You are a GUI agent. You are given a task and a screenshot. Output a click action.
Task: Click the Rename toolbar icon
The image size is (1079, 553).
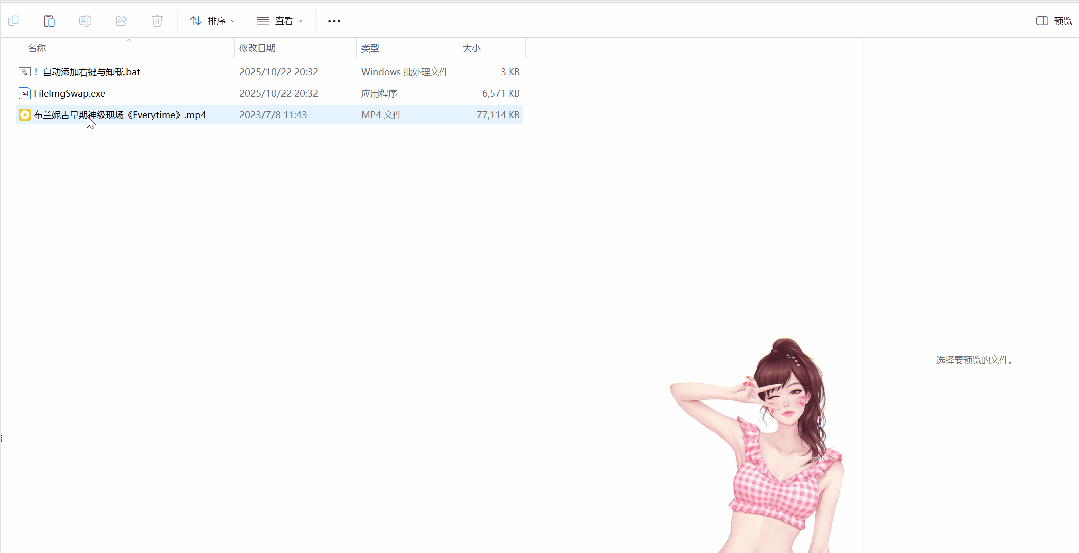pos(85,21)
